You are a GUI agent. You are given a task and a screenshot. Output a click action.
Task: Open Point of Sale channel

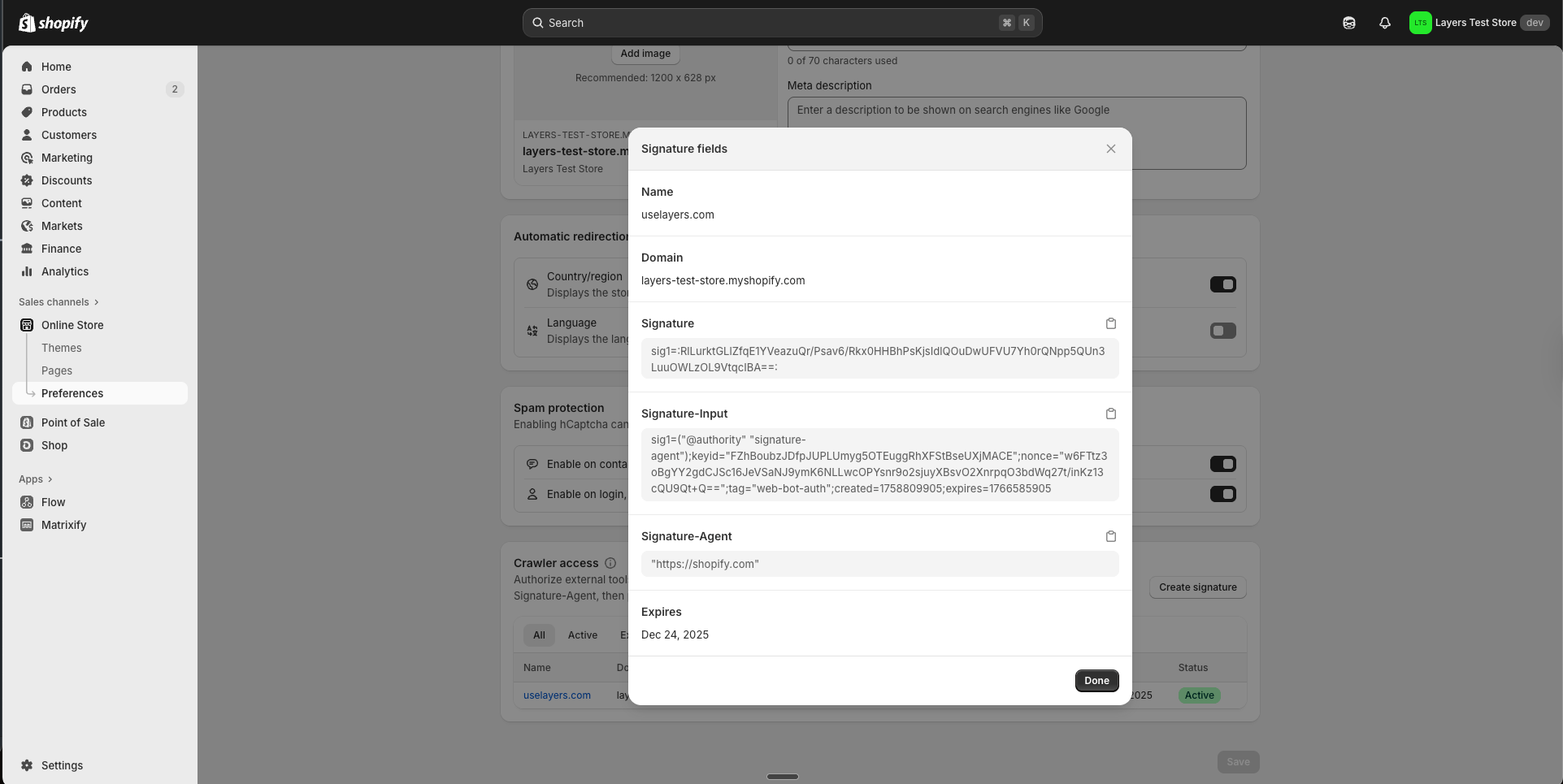pos(72,422)
